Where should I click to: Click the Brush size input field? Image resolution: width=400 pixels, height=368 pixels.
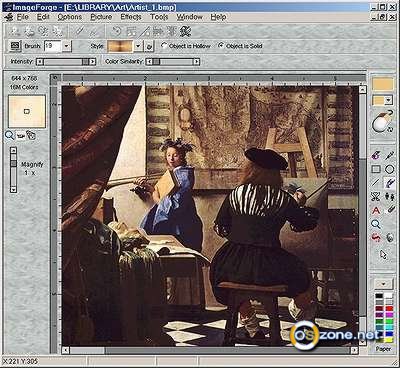tap(53, 46)
